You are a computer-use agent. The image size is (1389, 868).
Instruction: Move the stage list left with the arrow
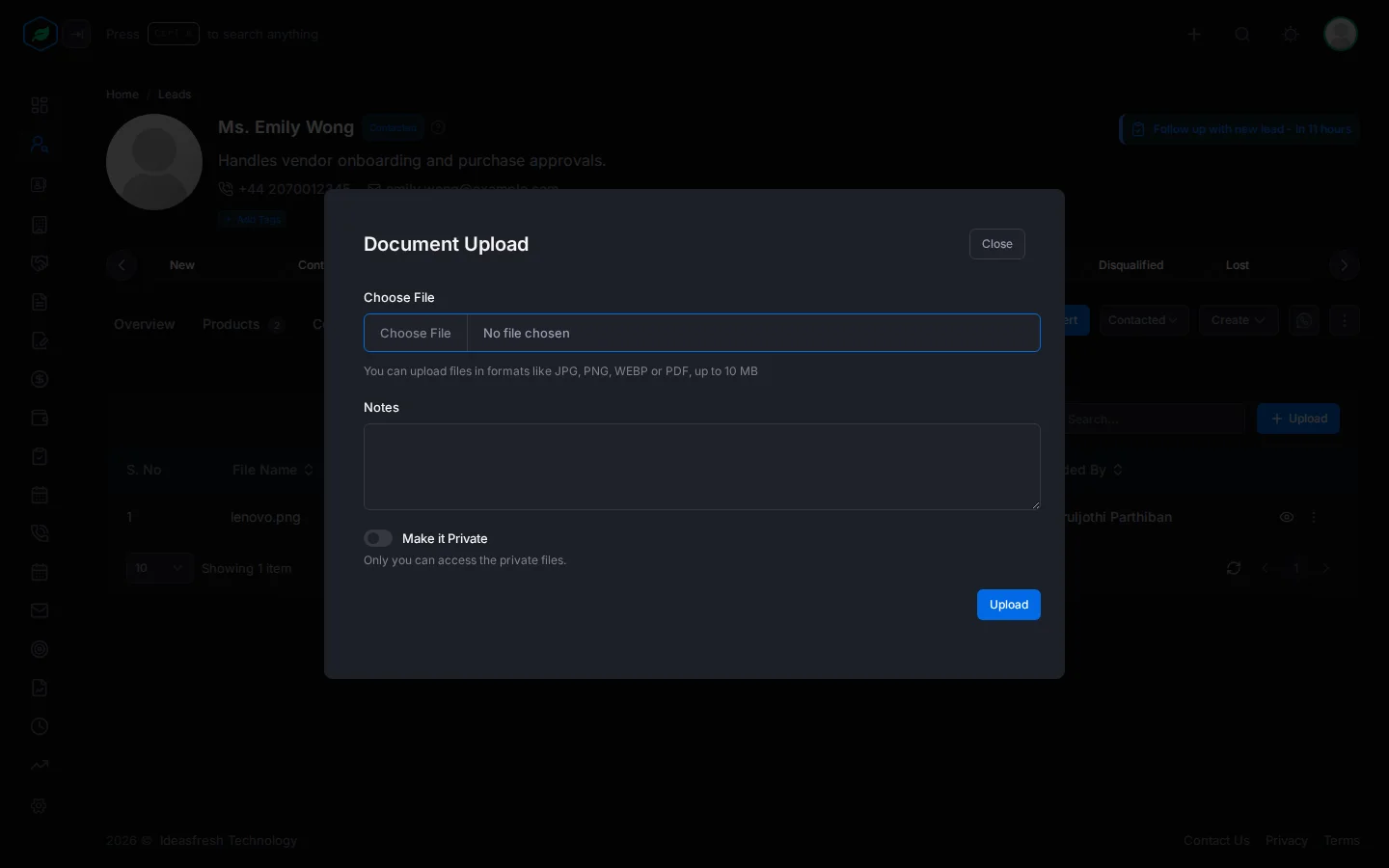[122, 265]
